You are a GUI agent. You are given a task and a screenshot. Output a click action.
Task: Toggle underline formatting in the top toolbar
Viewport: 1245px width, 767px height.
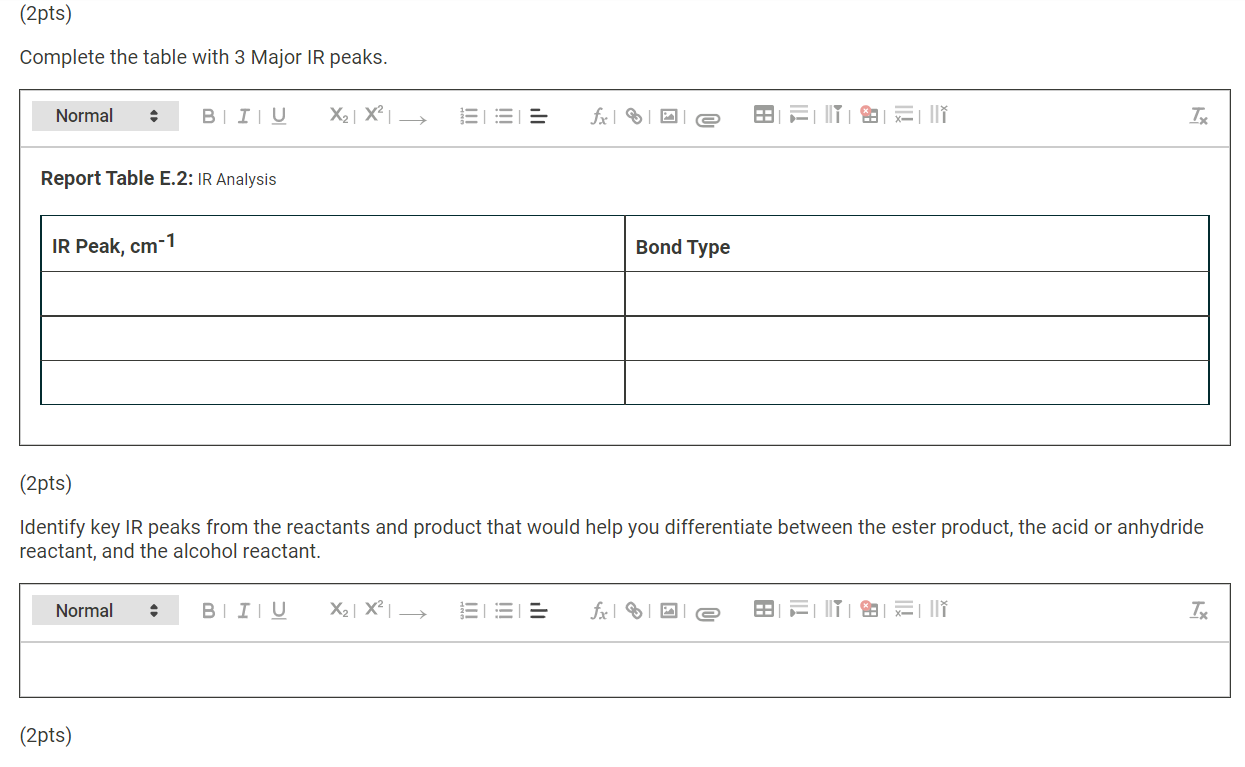(x=277, y=115)
